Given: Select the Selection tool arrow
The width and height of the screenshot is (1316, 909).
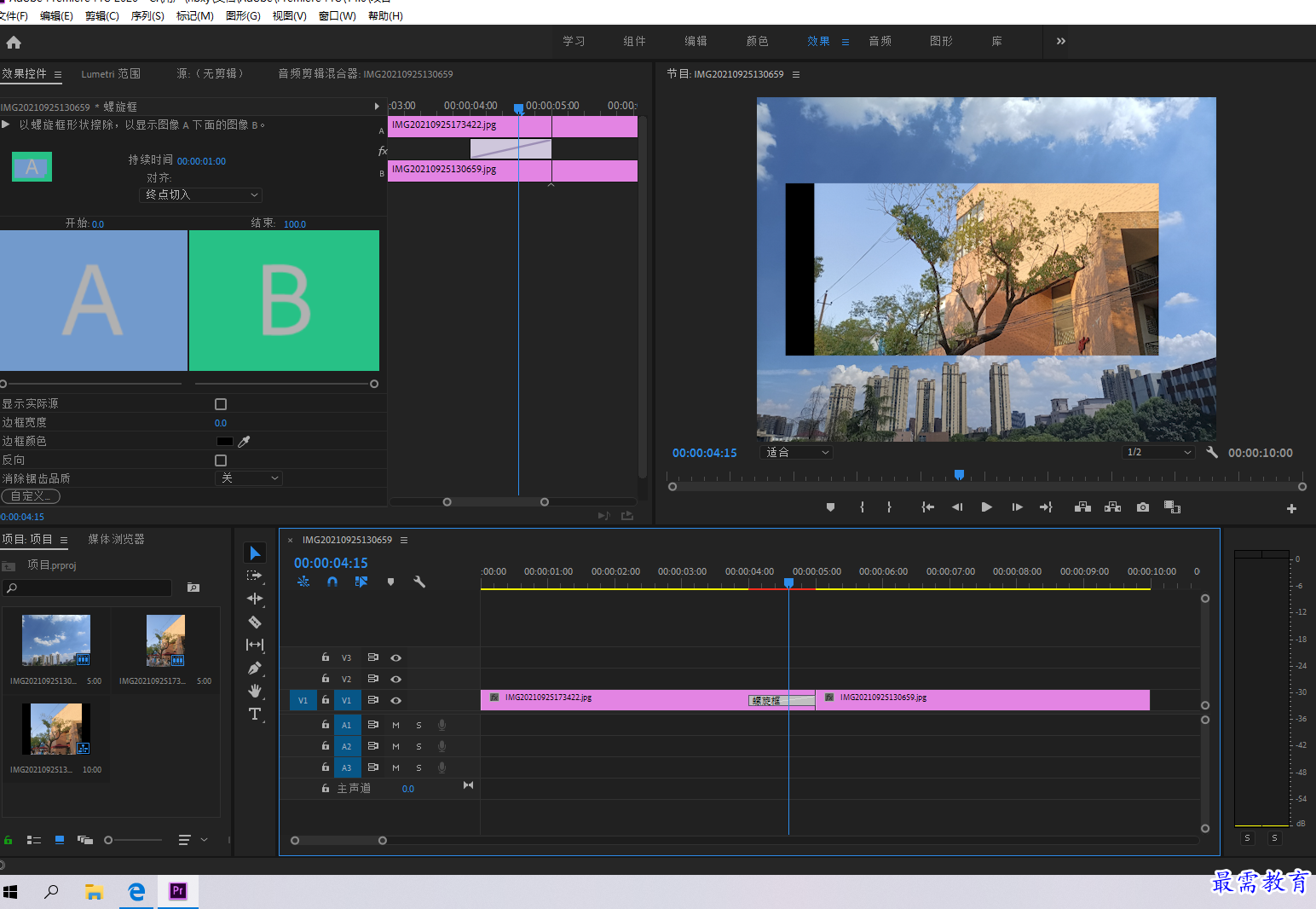Looking at the screenshot, I should click(255, 553).
